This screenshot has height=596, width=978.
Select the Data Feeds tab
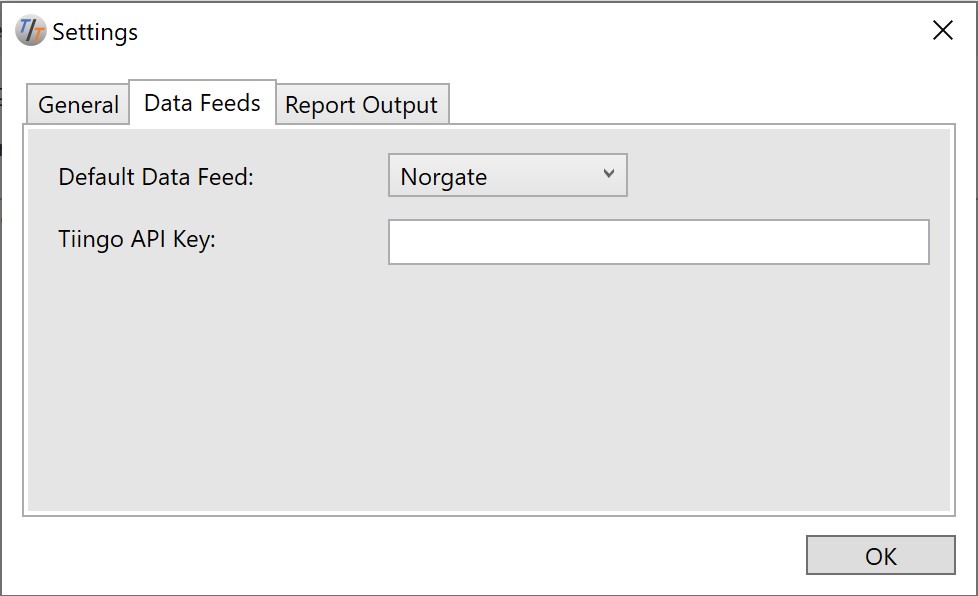click(202, 103)
